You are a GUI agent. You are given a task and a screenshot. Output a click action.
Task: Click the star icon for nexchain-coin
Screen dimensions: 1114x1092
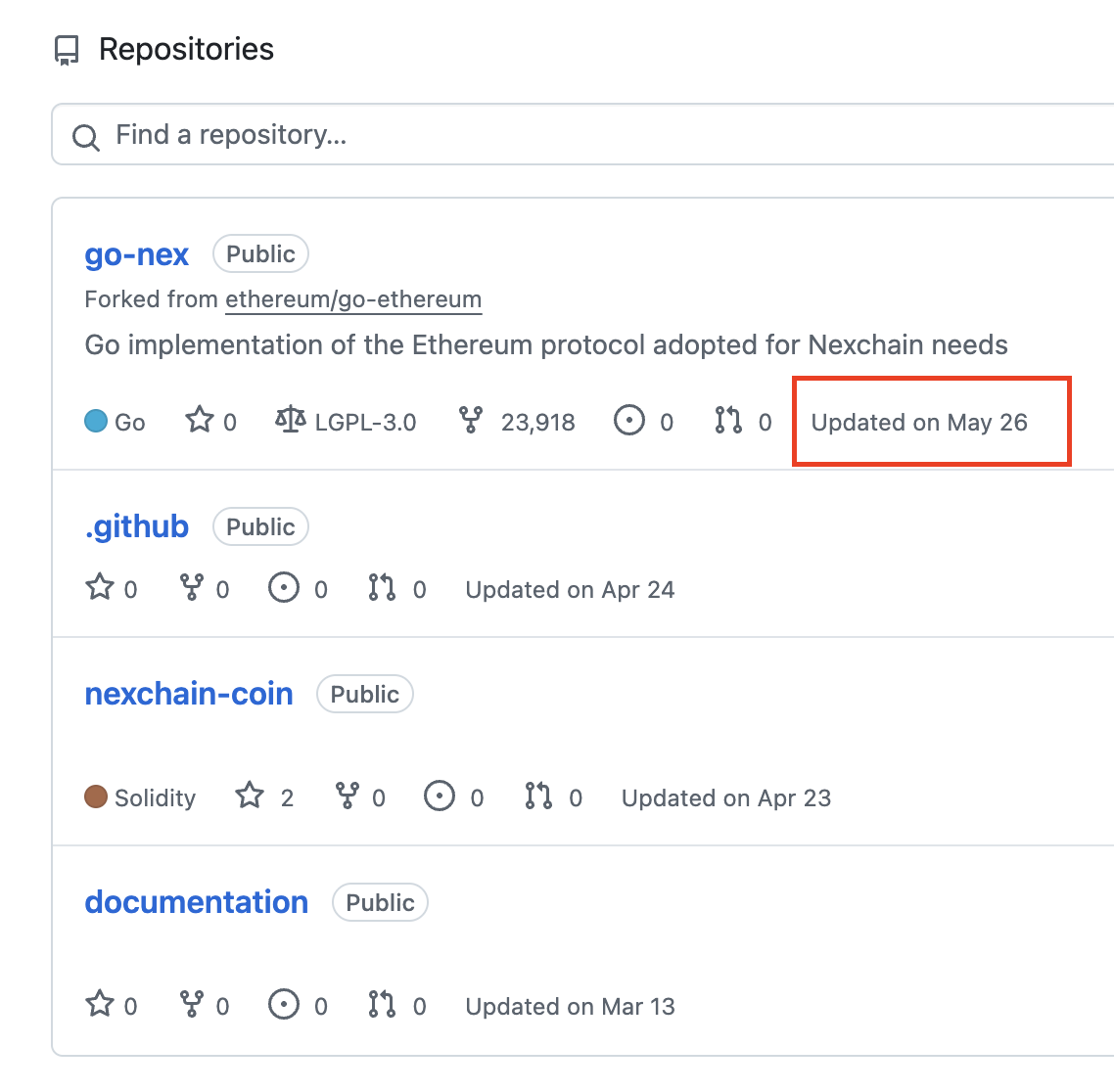click(x=250, y=796)
